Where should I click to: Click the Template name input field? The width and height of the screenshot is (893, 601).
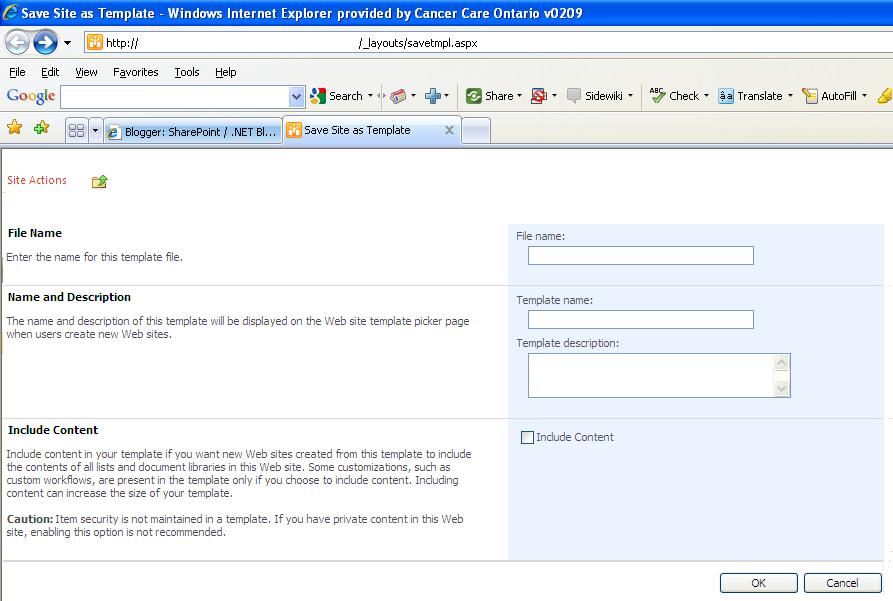pyautogui.click(x=641, y=320)
